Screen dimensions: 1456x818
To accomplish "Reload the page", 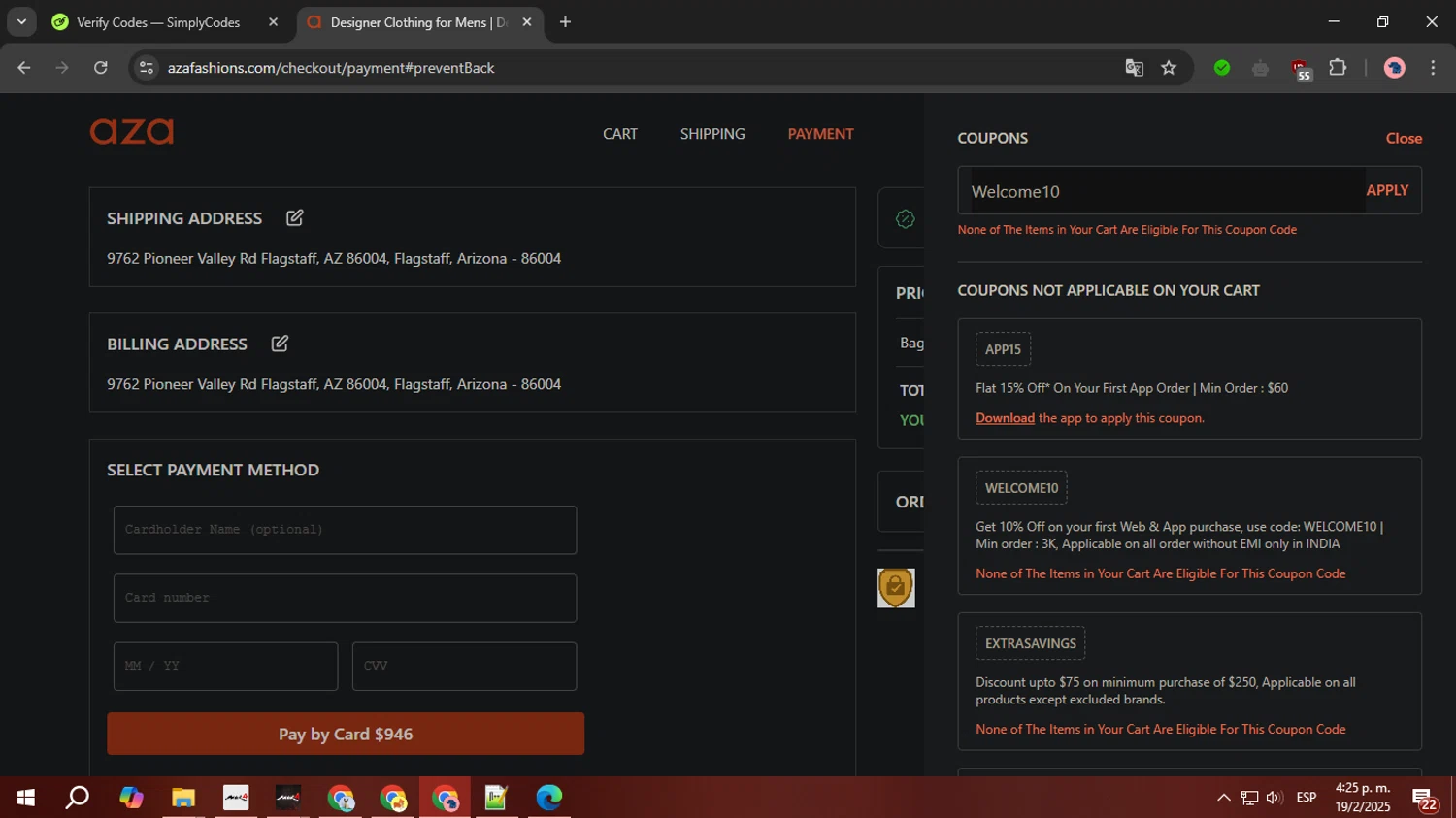I will click(x=101, y=68).
